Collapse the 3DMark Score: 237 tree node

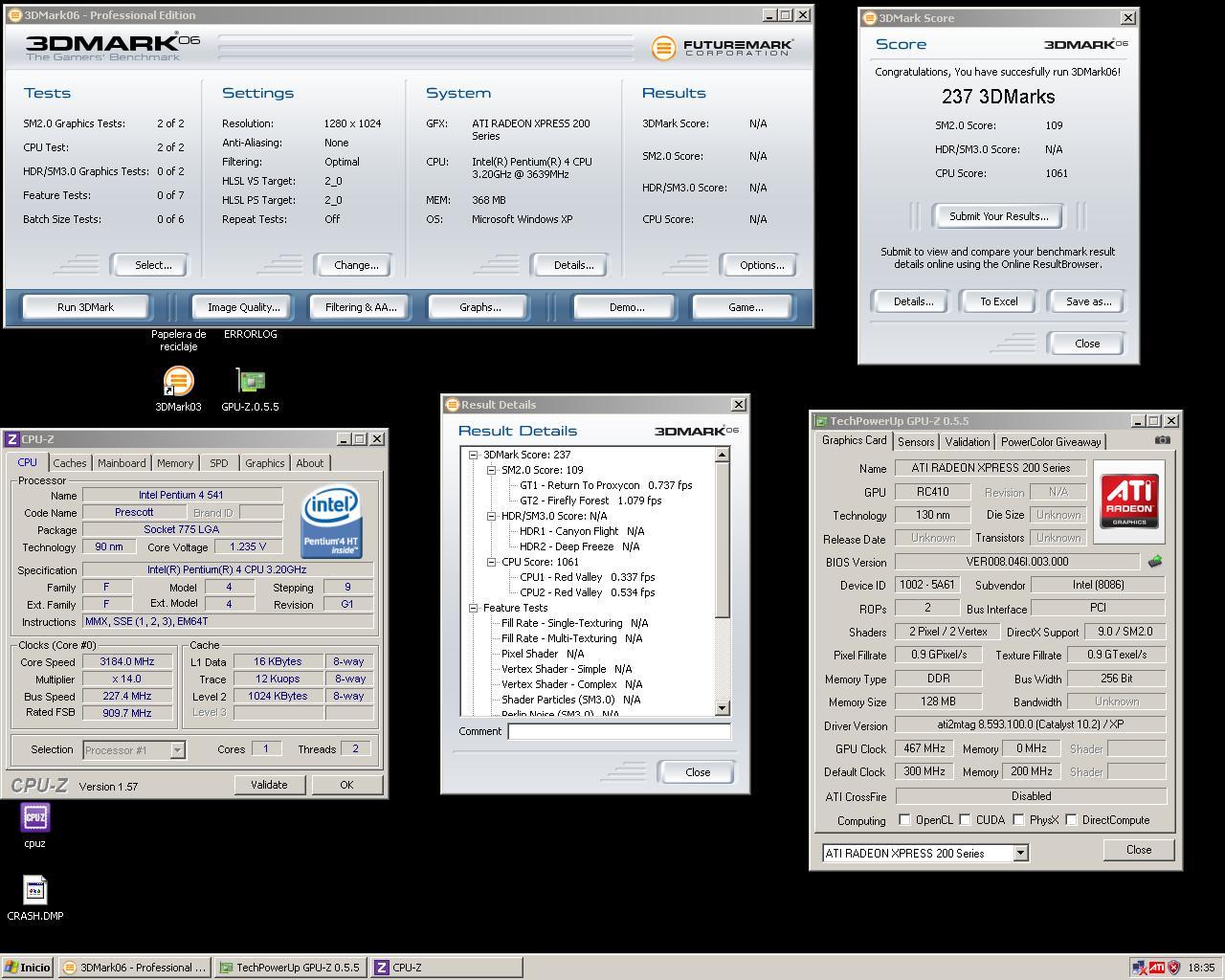click(473, 455)
